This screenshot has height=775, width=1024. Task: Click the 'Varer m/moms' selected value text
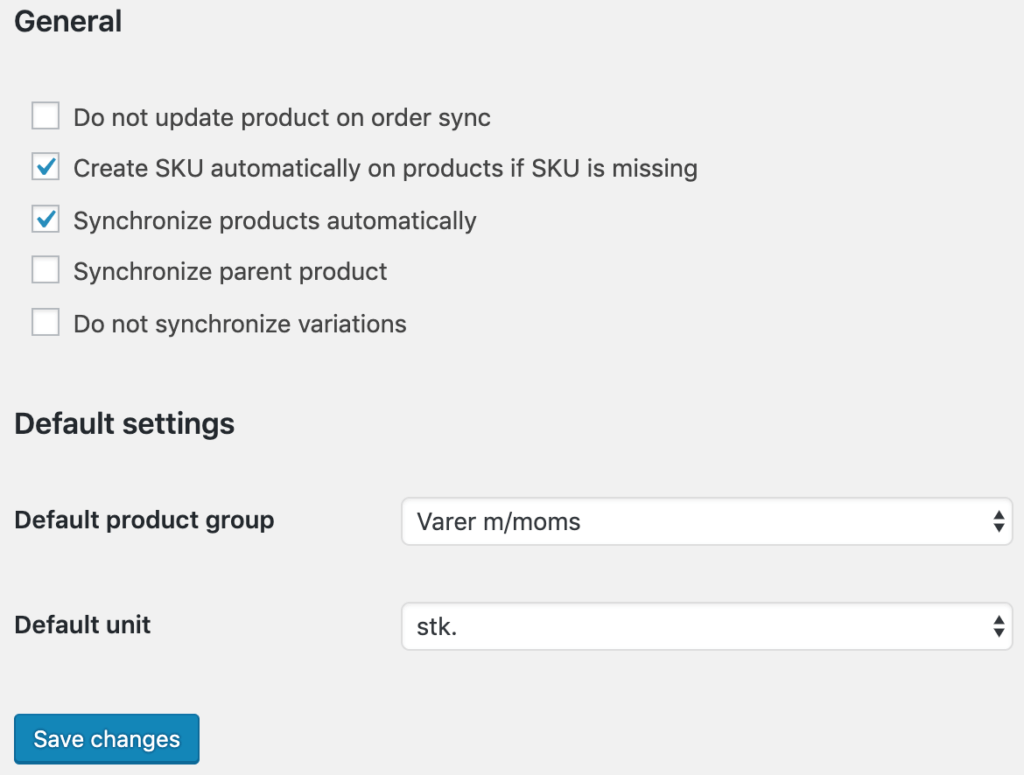coord(498,522)
